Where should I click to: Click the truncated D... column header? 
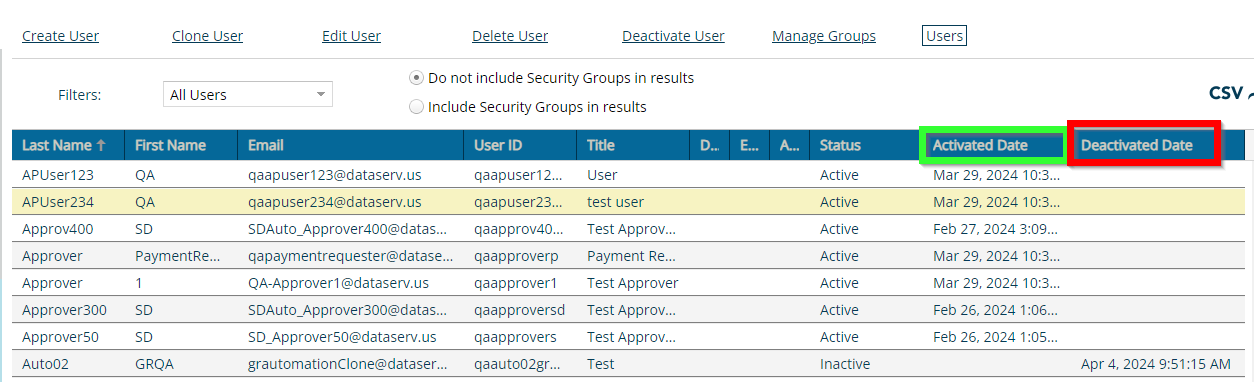(710, 145)
